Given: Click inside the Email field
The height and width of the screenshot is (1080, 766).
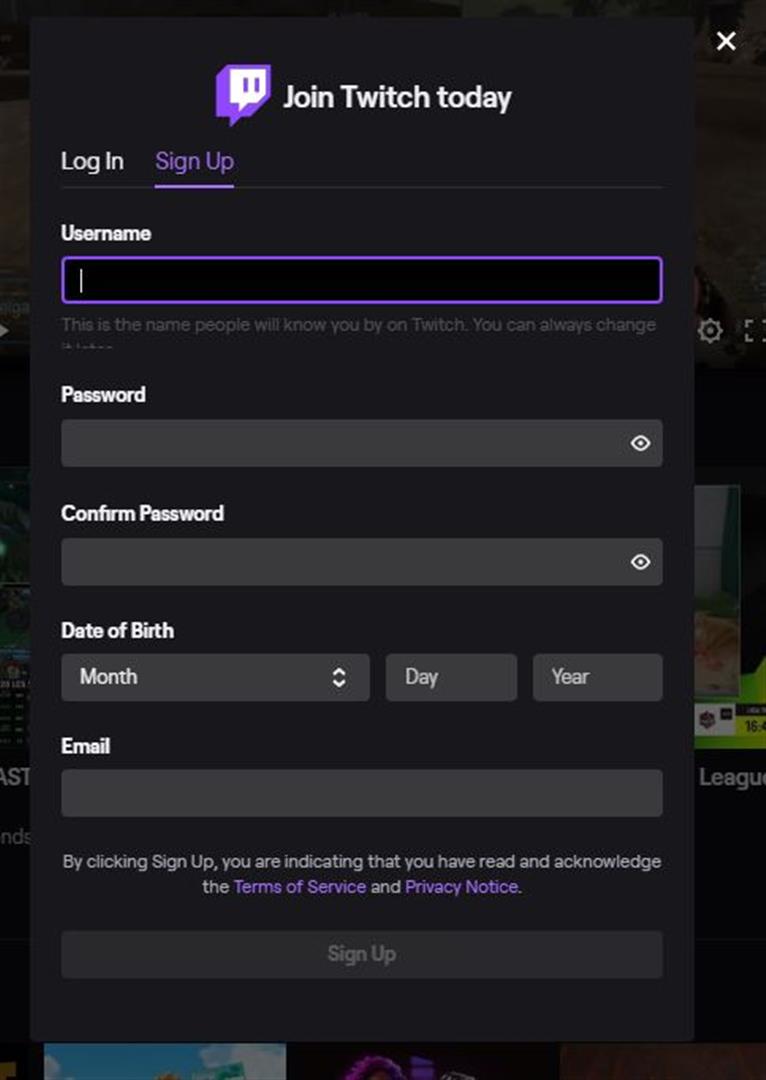Looking at the screenshot, I should pos(362,793).
